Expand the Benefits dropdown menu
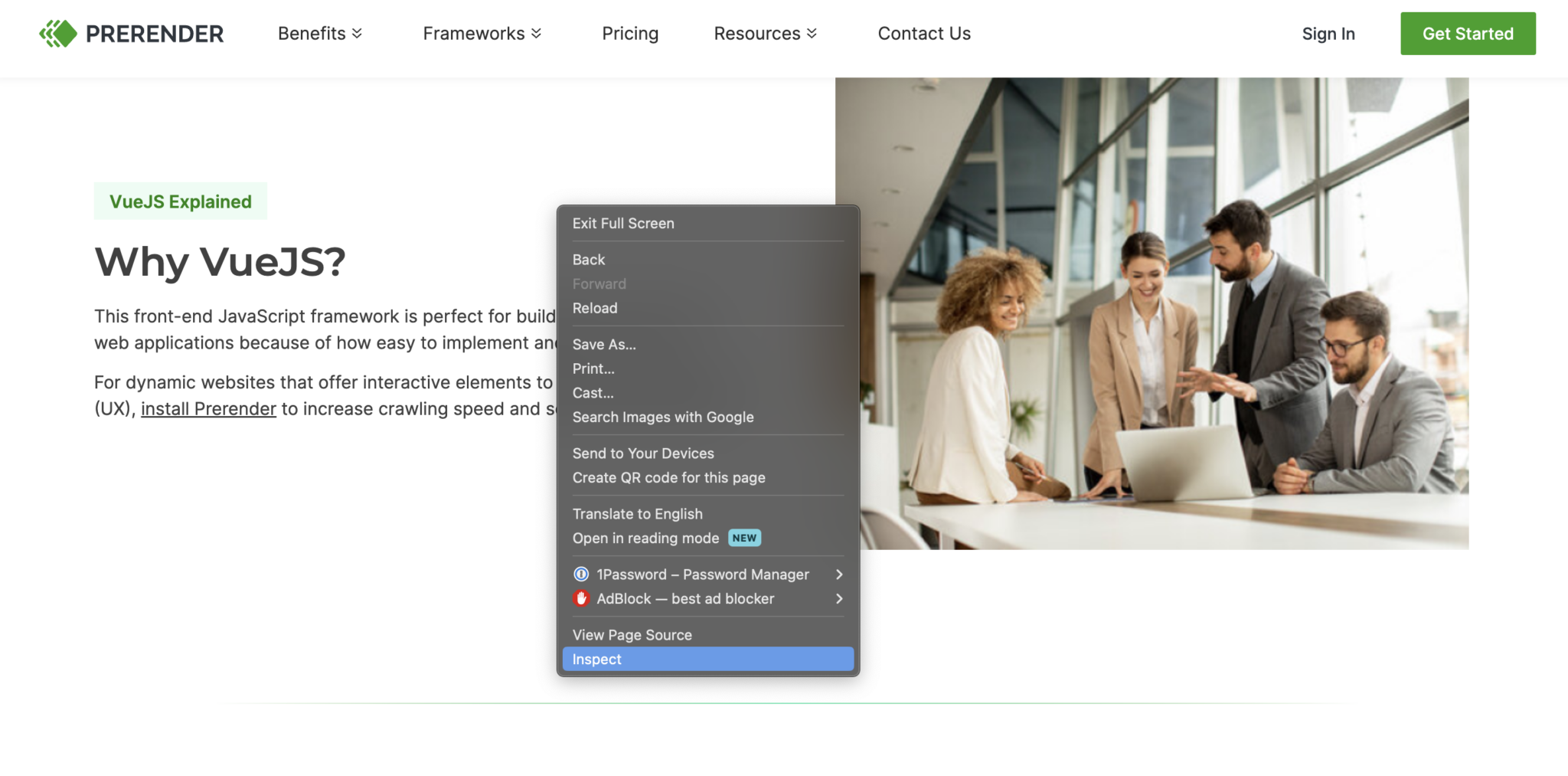 (319, 34)
